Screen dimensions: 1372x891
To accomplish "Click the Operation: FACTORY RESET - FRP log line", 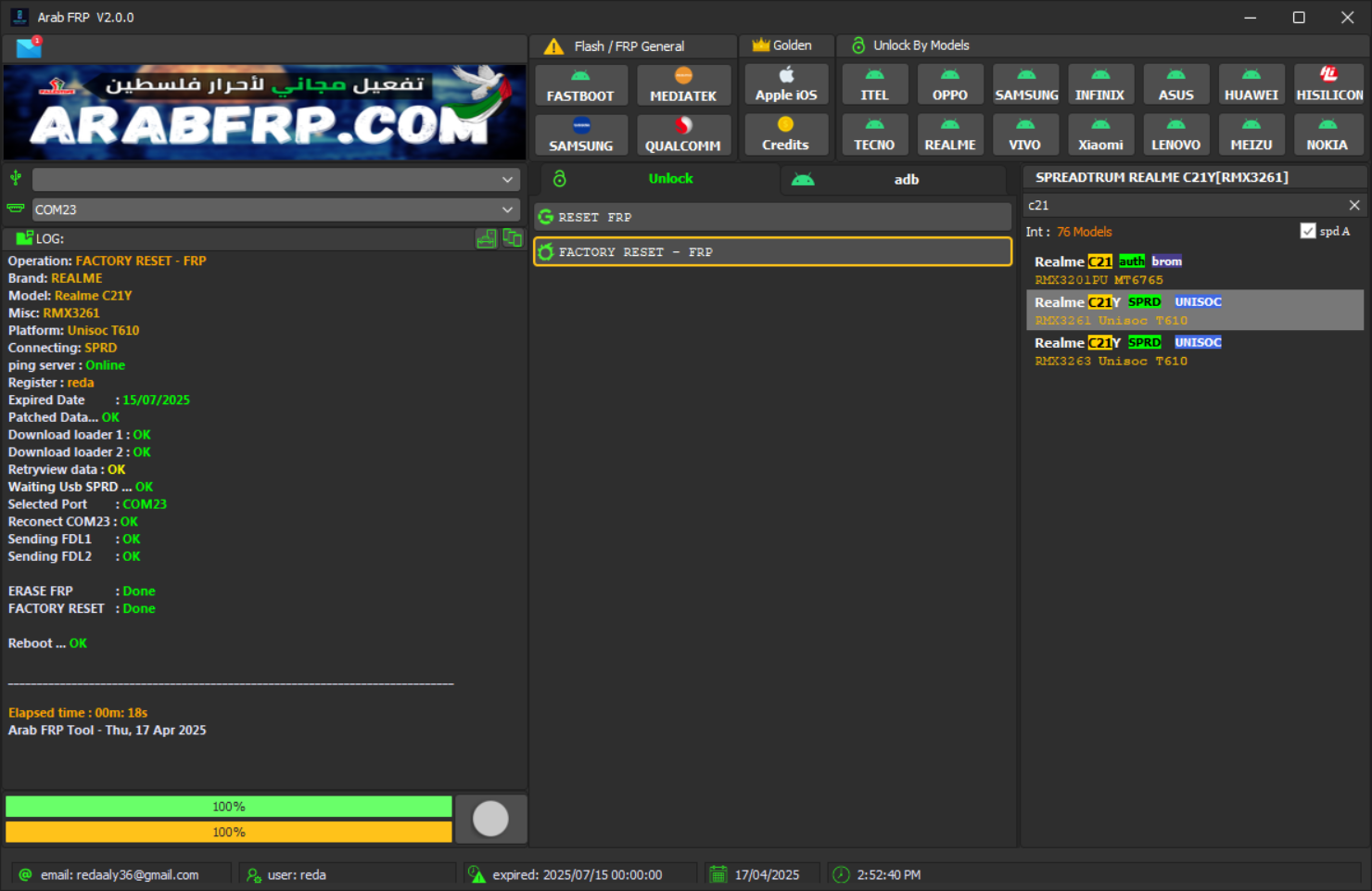I will tap(108, 261).
